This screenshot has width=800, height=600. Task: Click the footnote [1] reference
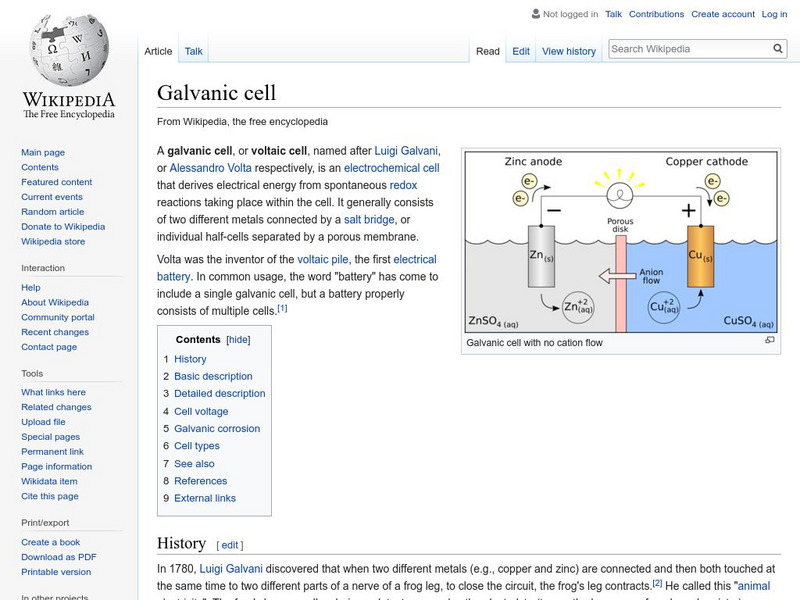click(x=282, y=308)
